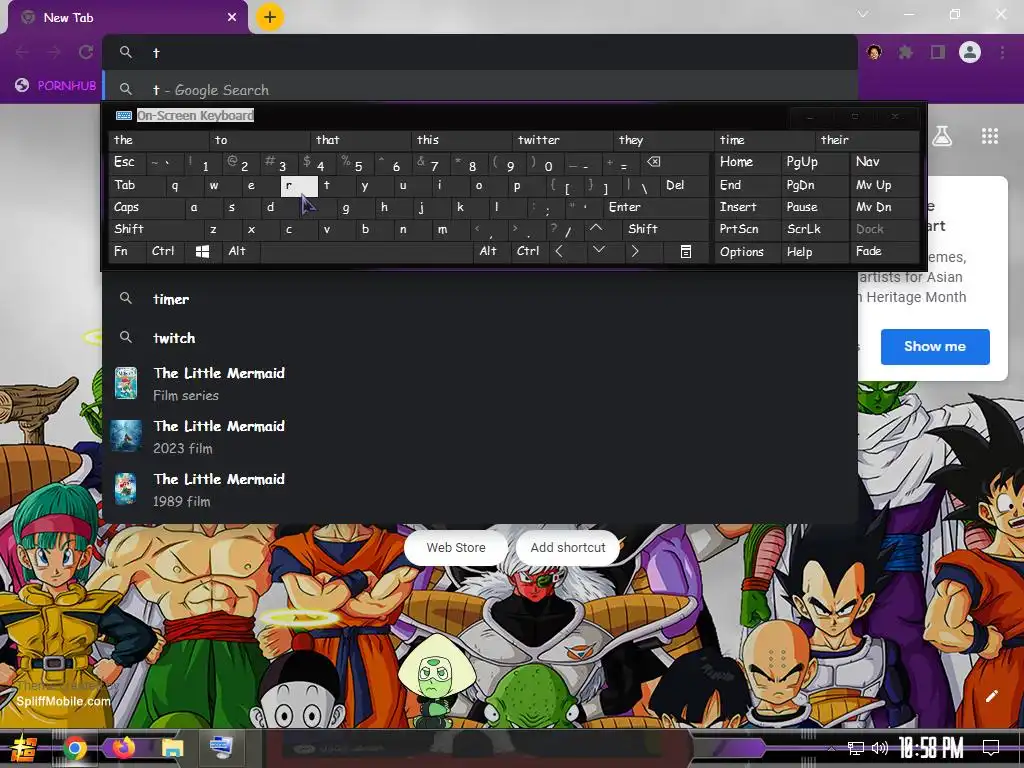This screenshot has width=1024, height=768.
Task: Click the Help key on the on-screen keyboard
Action: tap(814, 251)
